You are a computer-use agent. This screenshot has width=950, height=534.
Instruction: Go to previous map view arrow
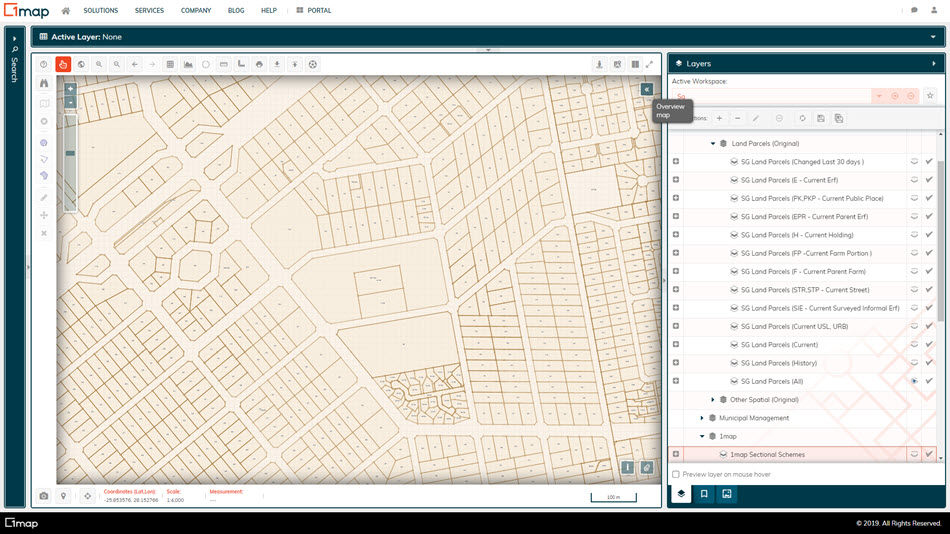click(135, 64)
